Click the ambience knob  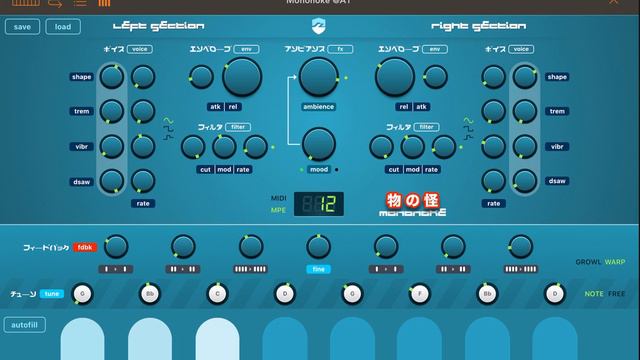point(318,77)
